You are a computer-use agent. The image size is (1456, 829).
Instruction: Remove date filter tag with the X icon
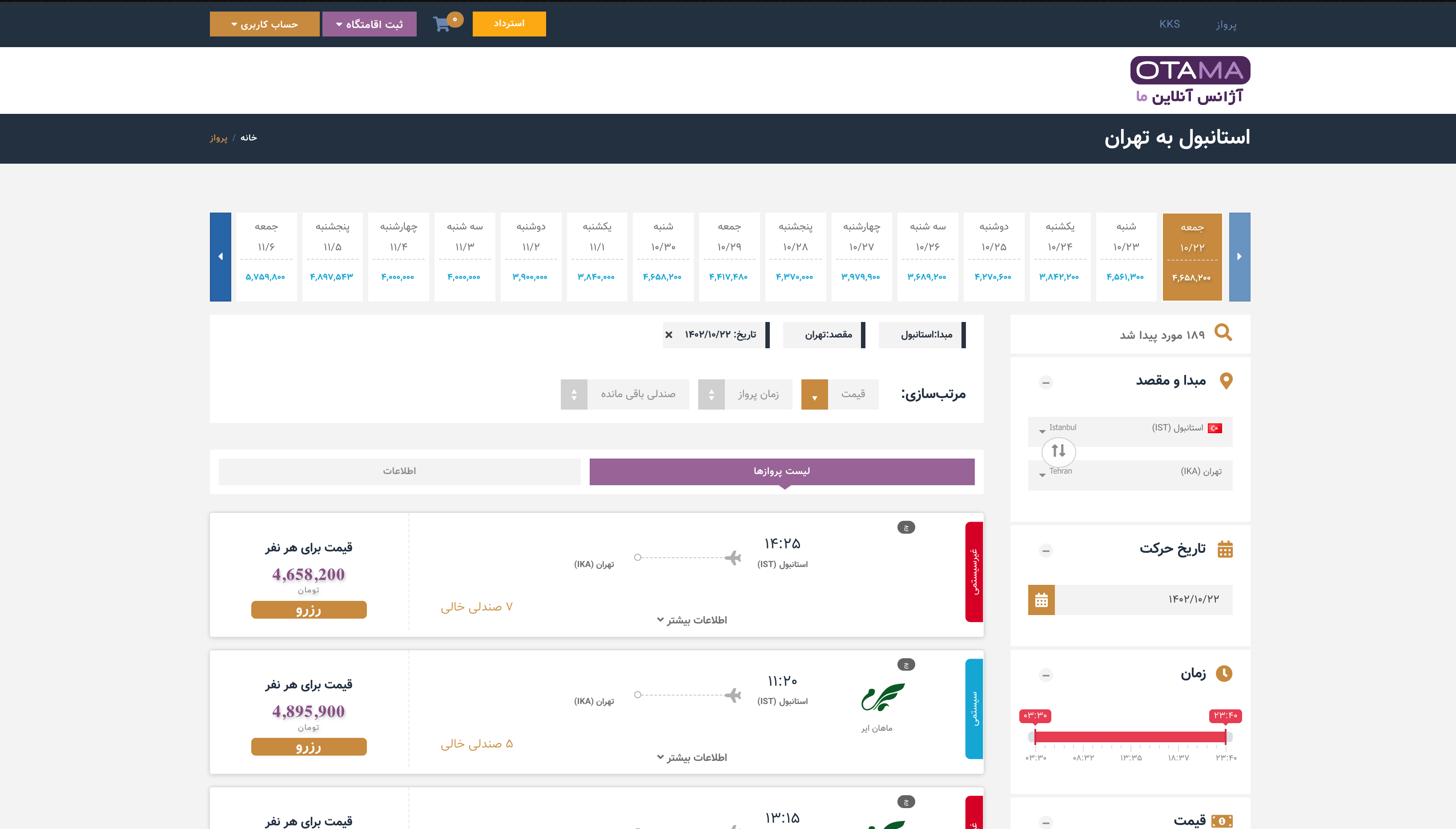(669, 335)
